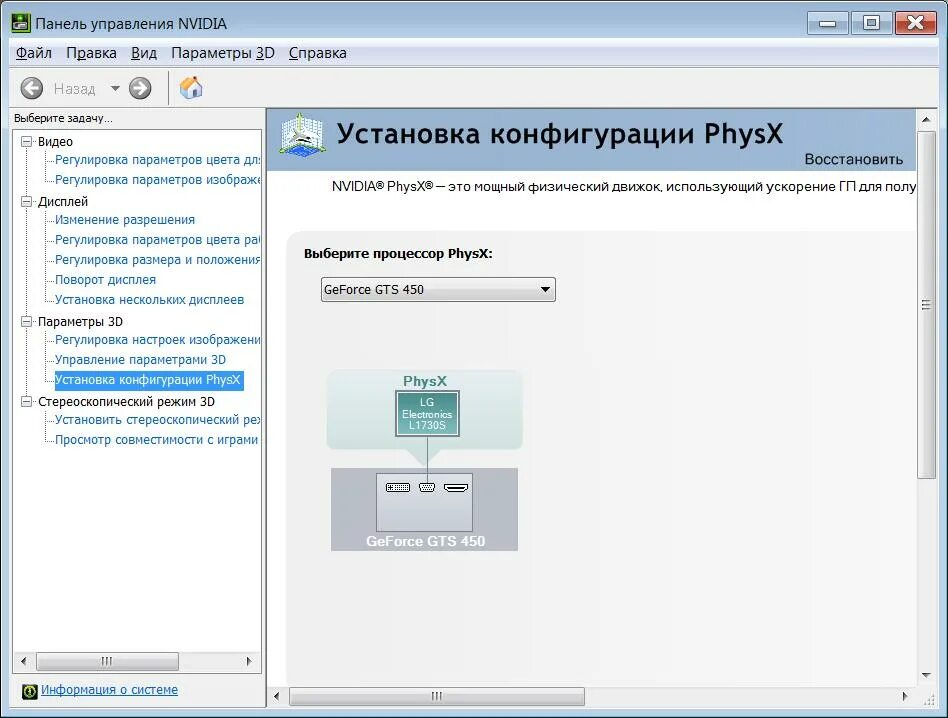The width and height of the screenshot is (948, 718).
Task: Click task pane horizontal scrollbar thumb
Action: pyautogui.click(x=107, y=661)
